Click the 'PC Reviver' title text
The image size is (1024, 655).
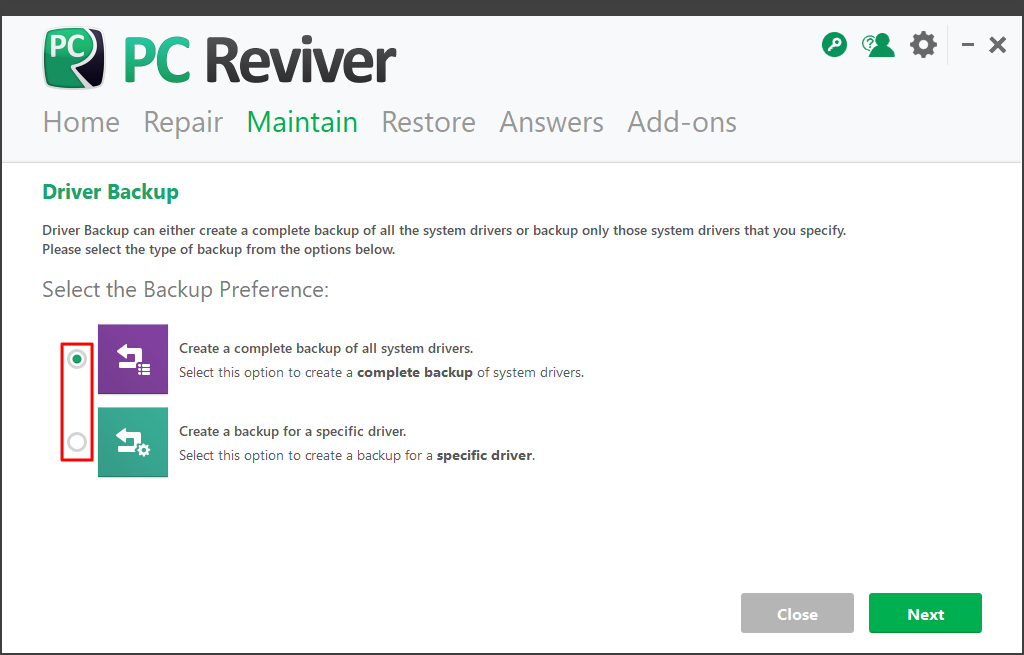(259, 60)
